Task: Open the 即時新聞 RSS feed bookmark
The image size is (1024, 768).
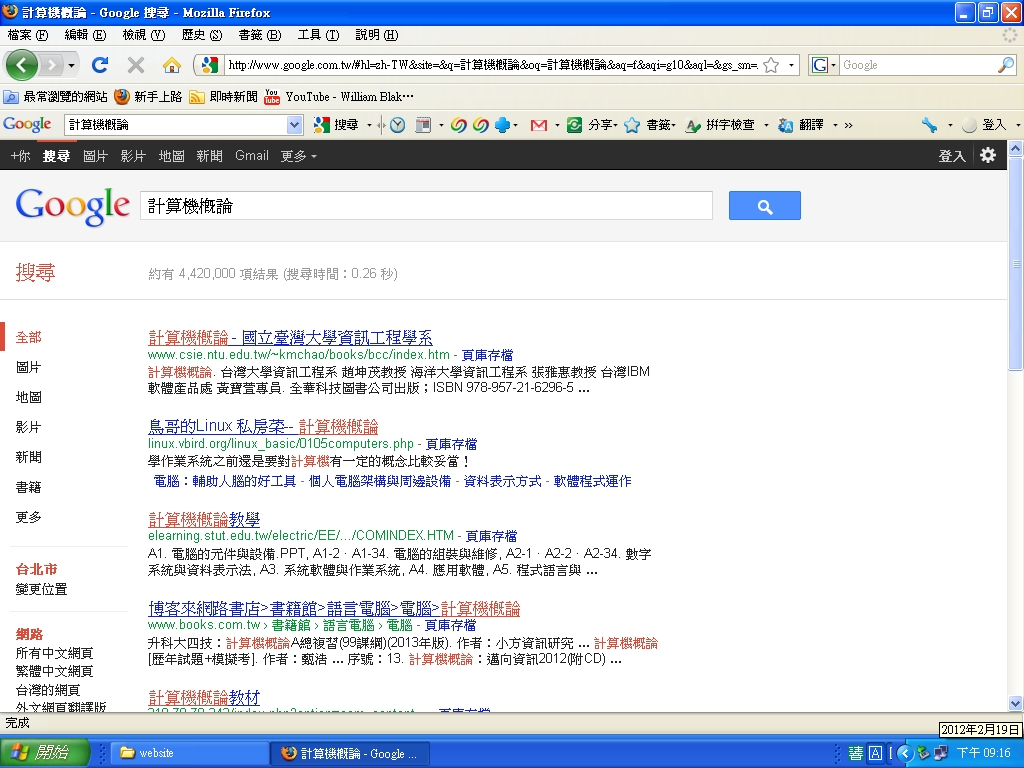Action: click(223, 97)
